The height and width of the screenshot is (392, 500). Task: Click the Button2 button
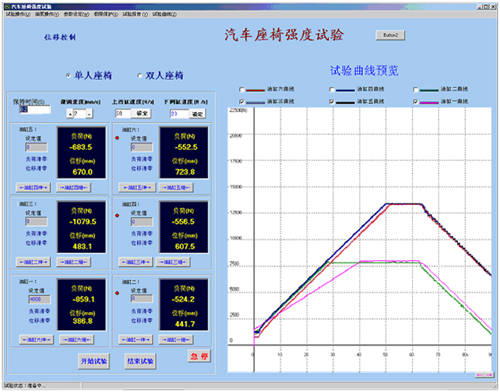pos(390,35)
